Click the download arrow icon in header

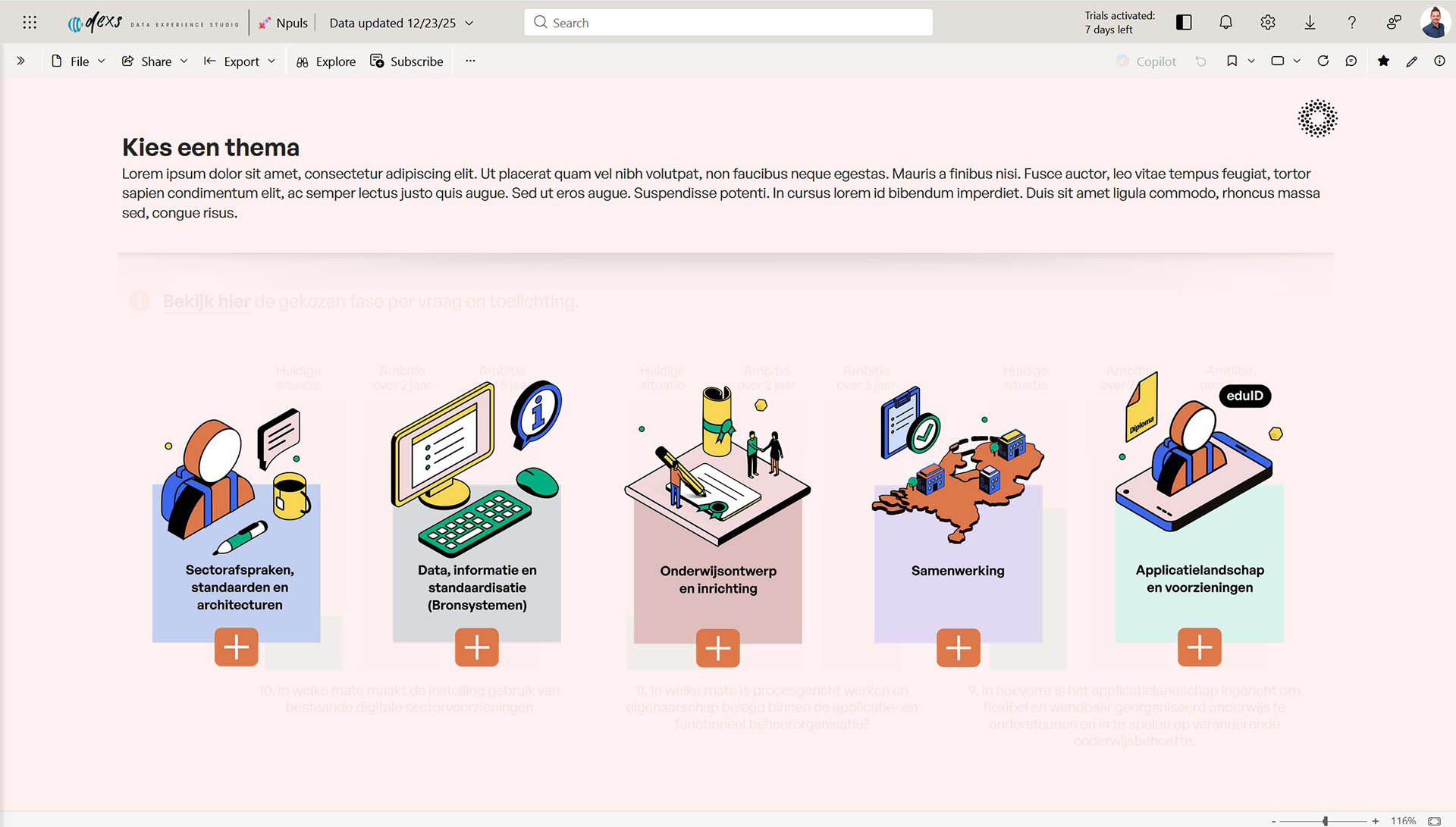pyautogui.click(x=1310, y=23)
